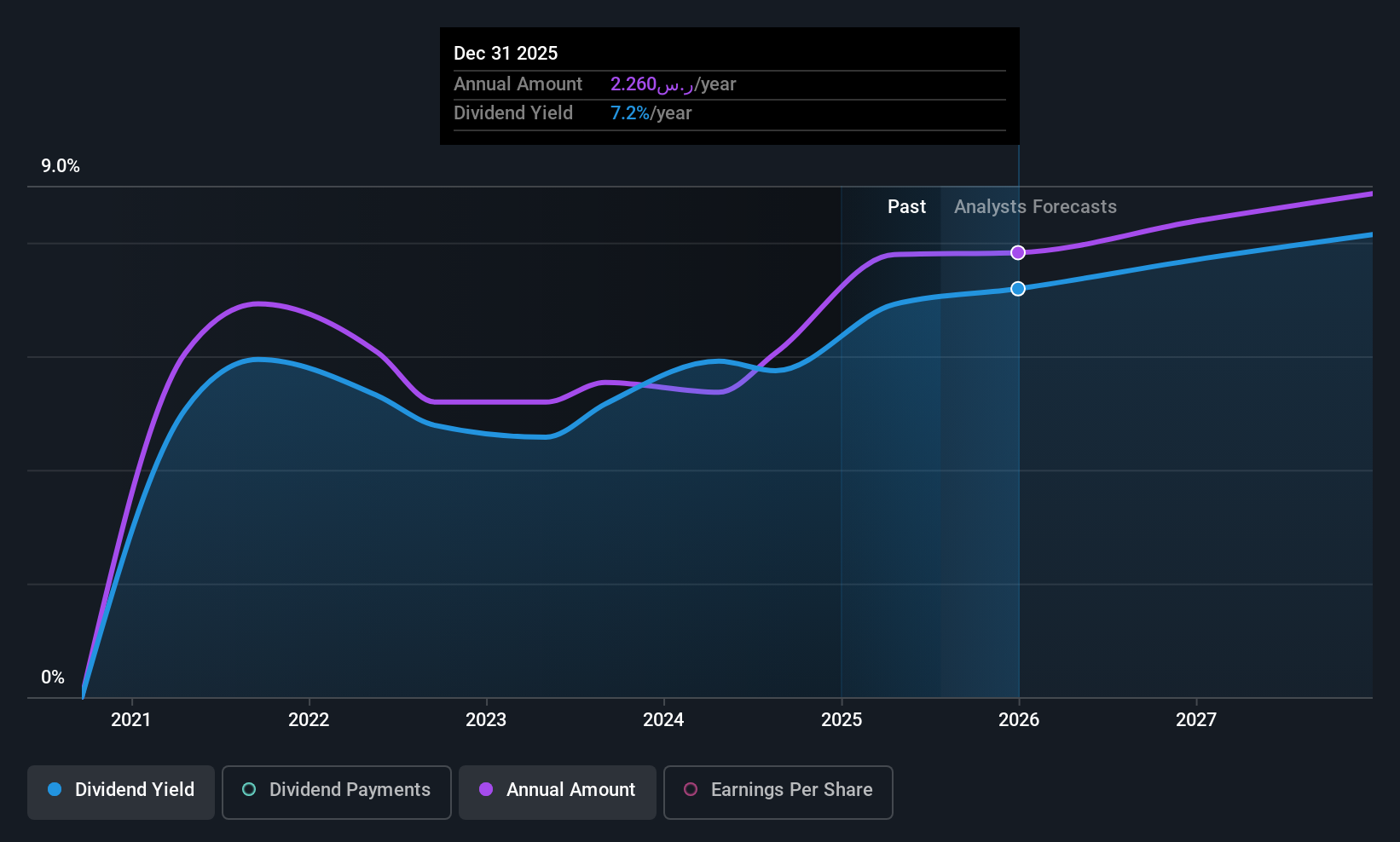The width and height of the screenshot is (1400, 842).
Task: Click the 2024 x-axis label
Action: click(x=663, y=720)
